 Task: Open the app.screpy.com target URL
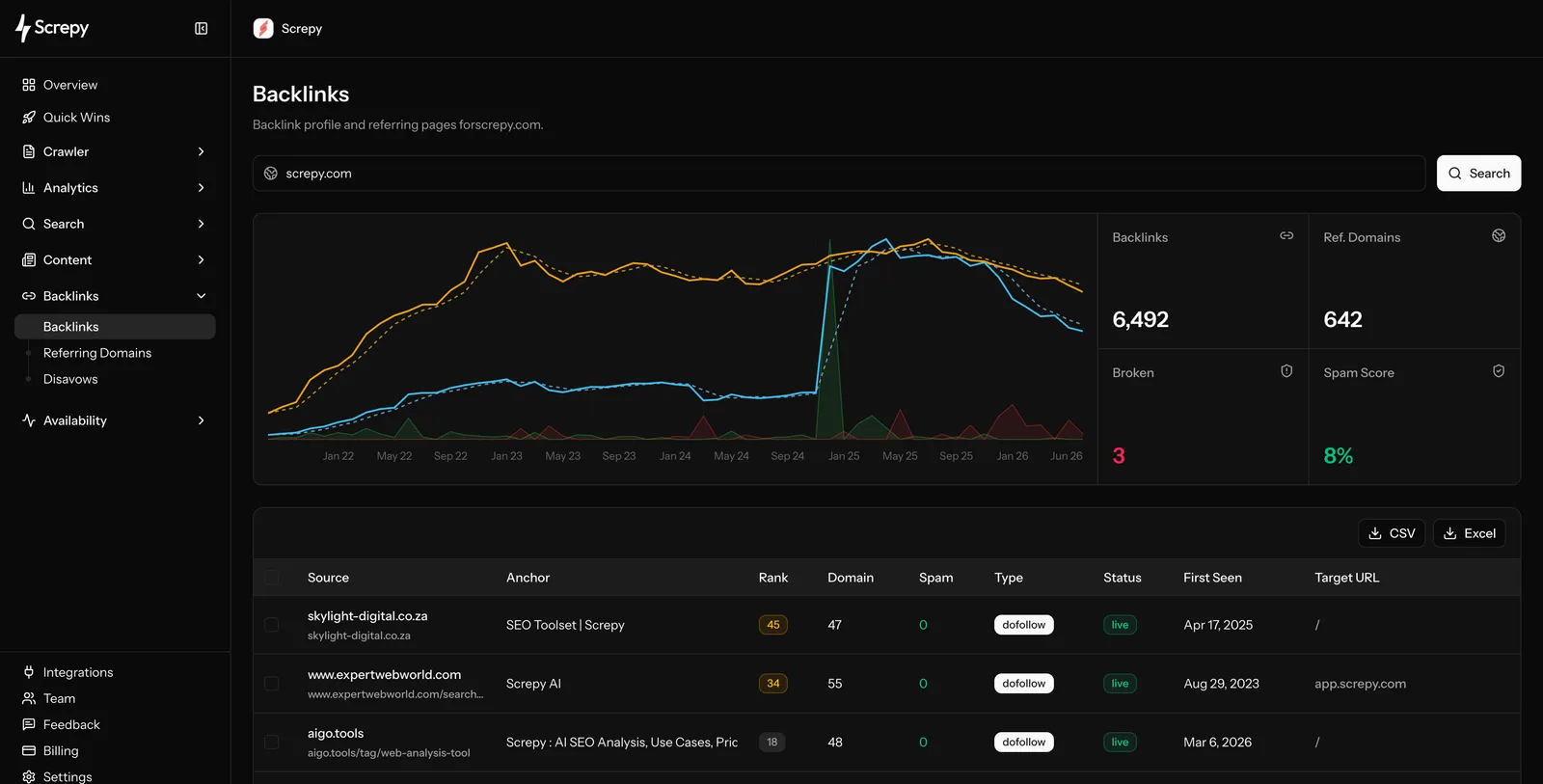coord(1360,684)
